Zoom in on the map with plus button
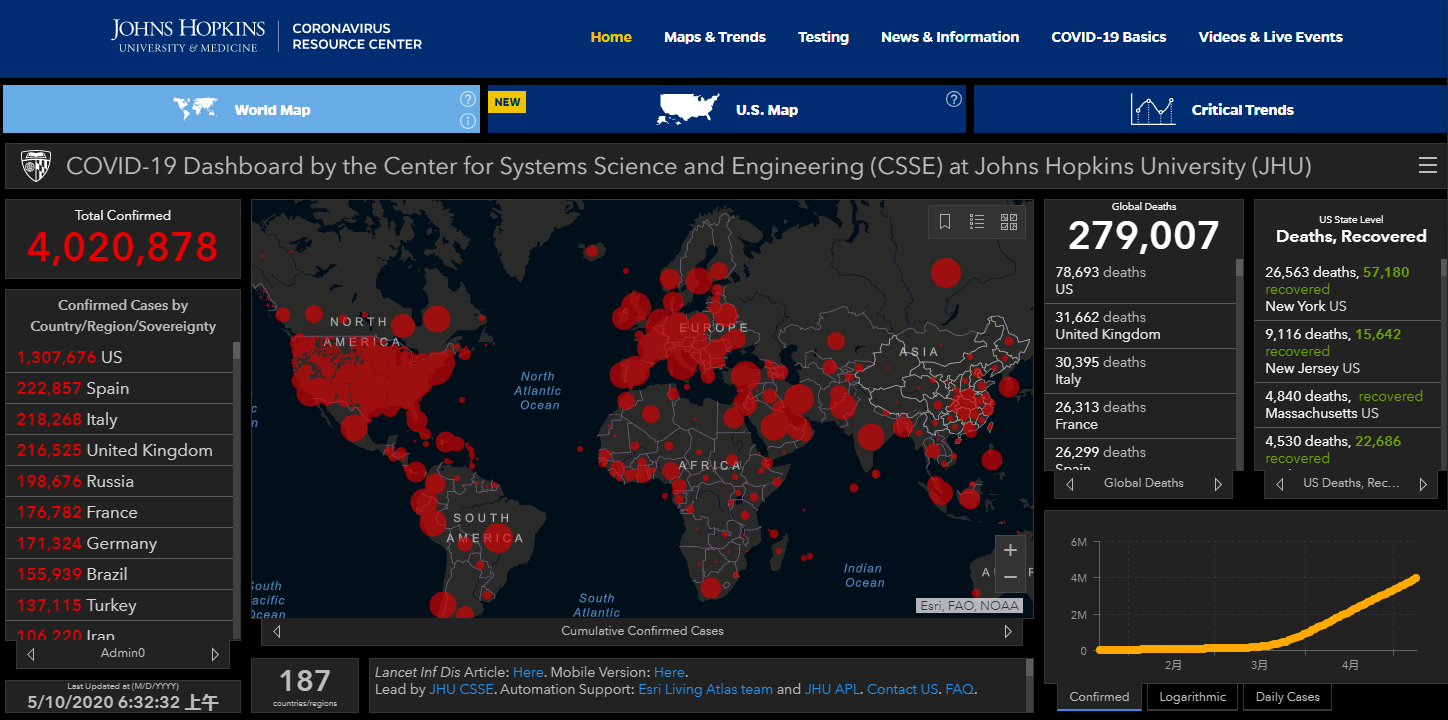Image resolution: width=1448 pixels, height=720 pixels. 1010,550
